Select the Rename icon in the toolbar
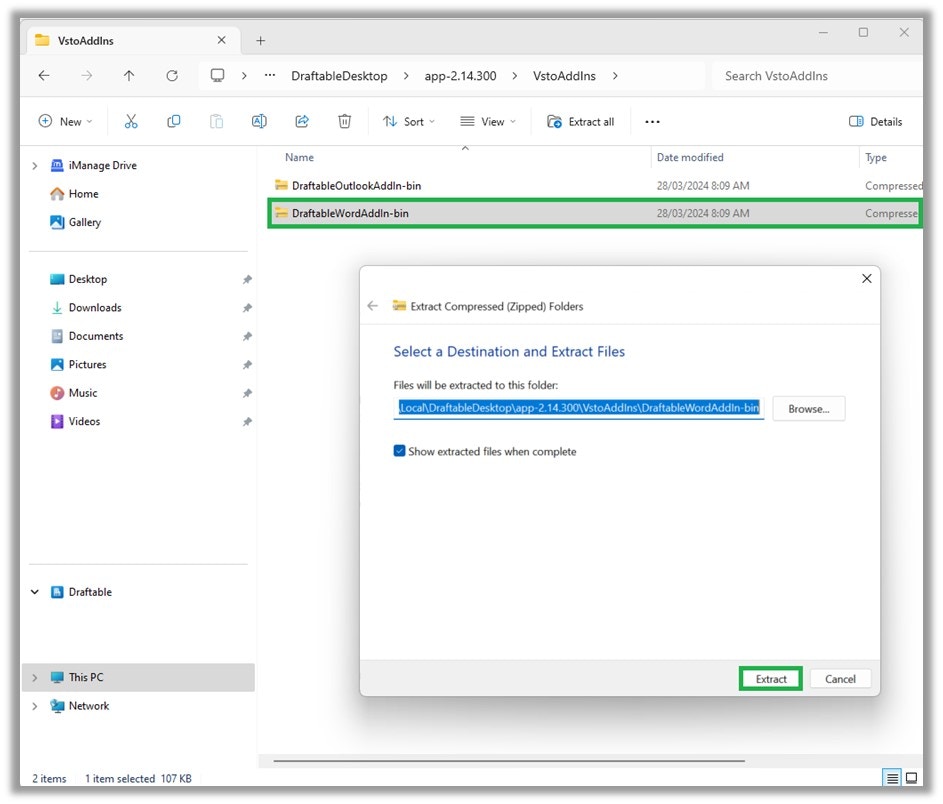Image resolution: width=943 pixels, height=804 pixels. pyautogui.click(x=259, y=121)
